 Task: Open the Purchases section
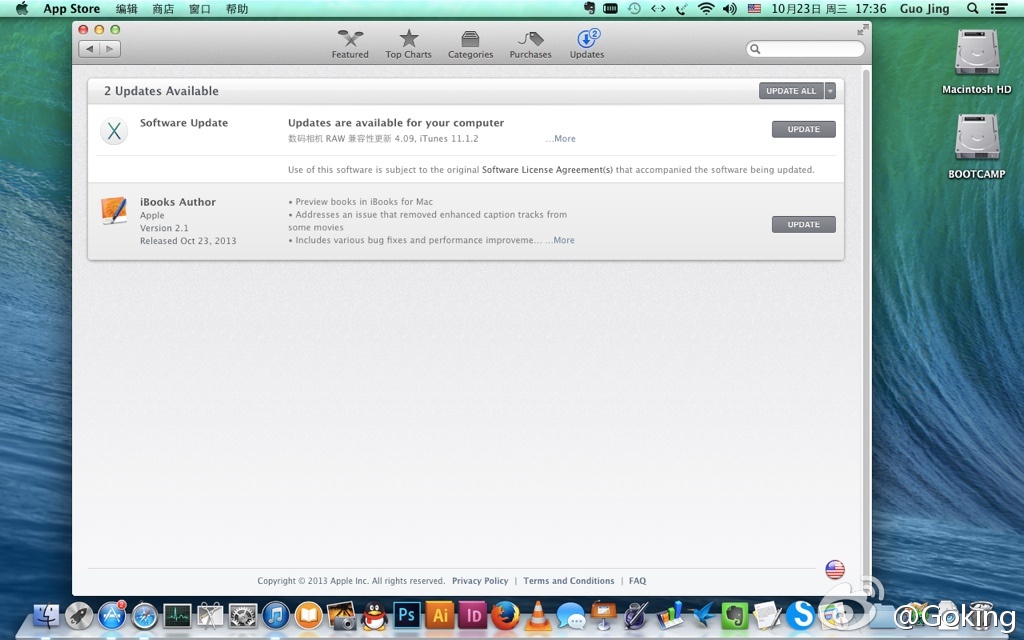click(530, 44)
